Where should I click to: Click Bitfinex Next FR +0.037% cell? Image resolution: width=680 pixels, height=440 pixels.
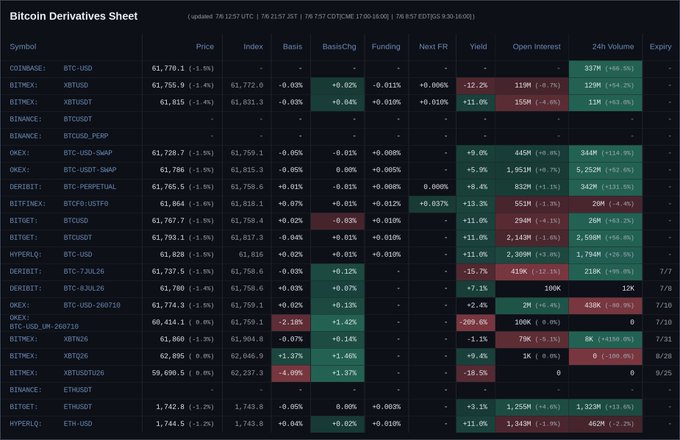coord(432,204)
